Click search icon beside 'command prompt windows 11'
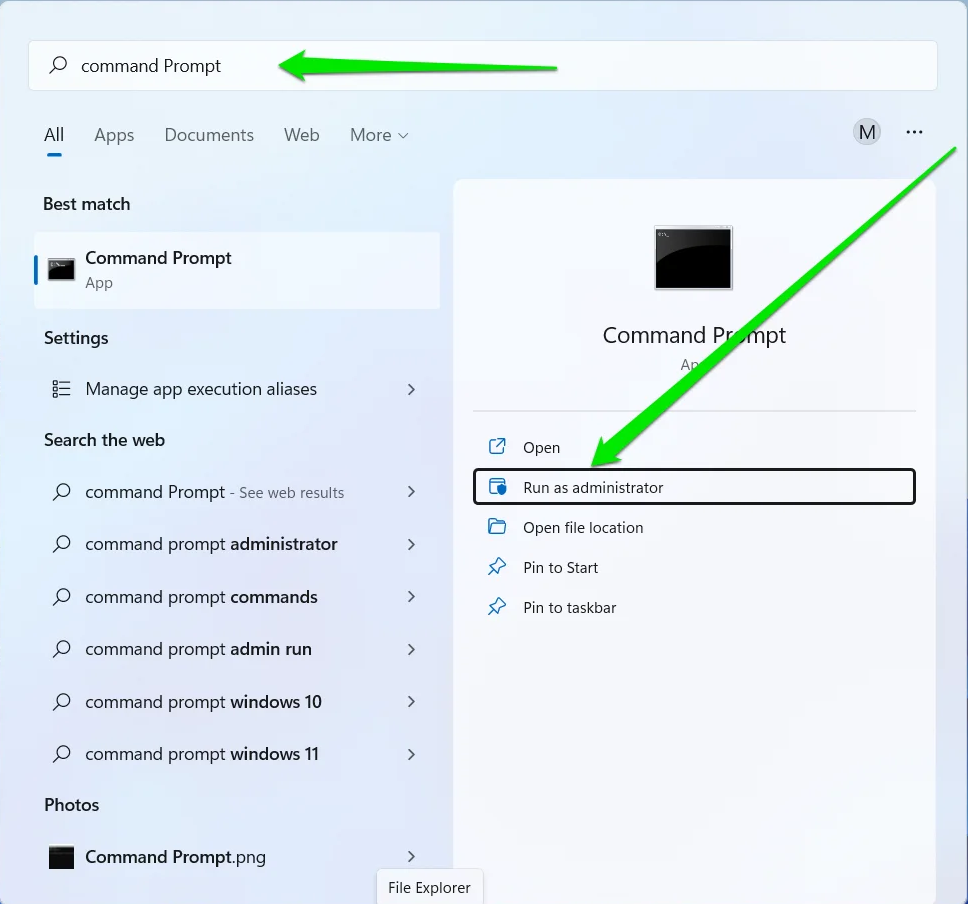This screenshot has width=968, height=904. 61,754
